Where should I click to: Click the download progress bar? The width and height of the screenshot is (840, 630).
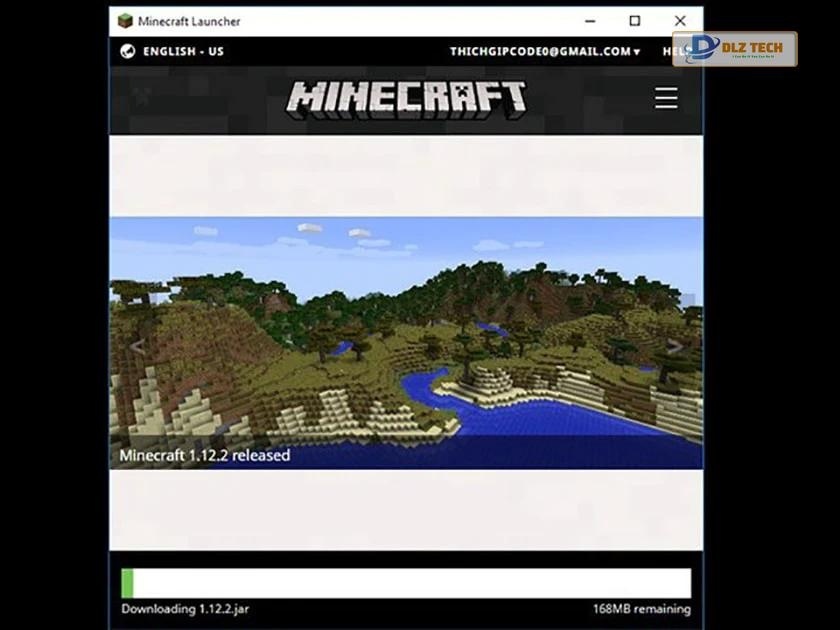point(404,582)
